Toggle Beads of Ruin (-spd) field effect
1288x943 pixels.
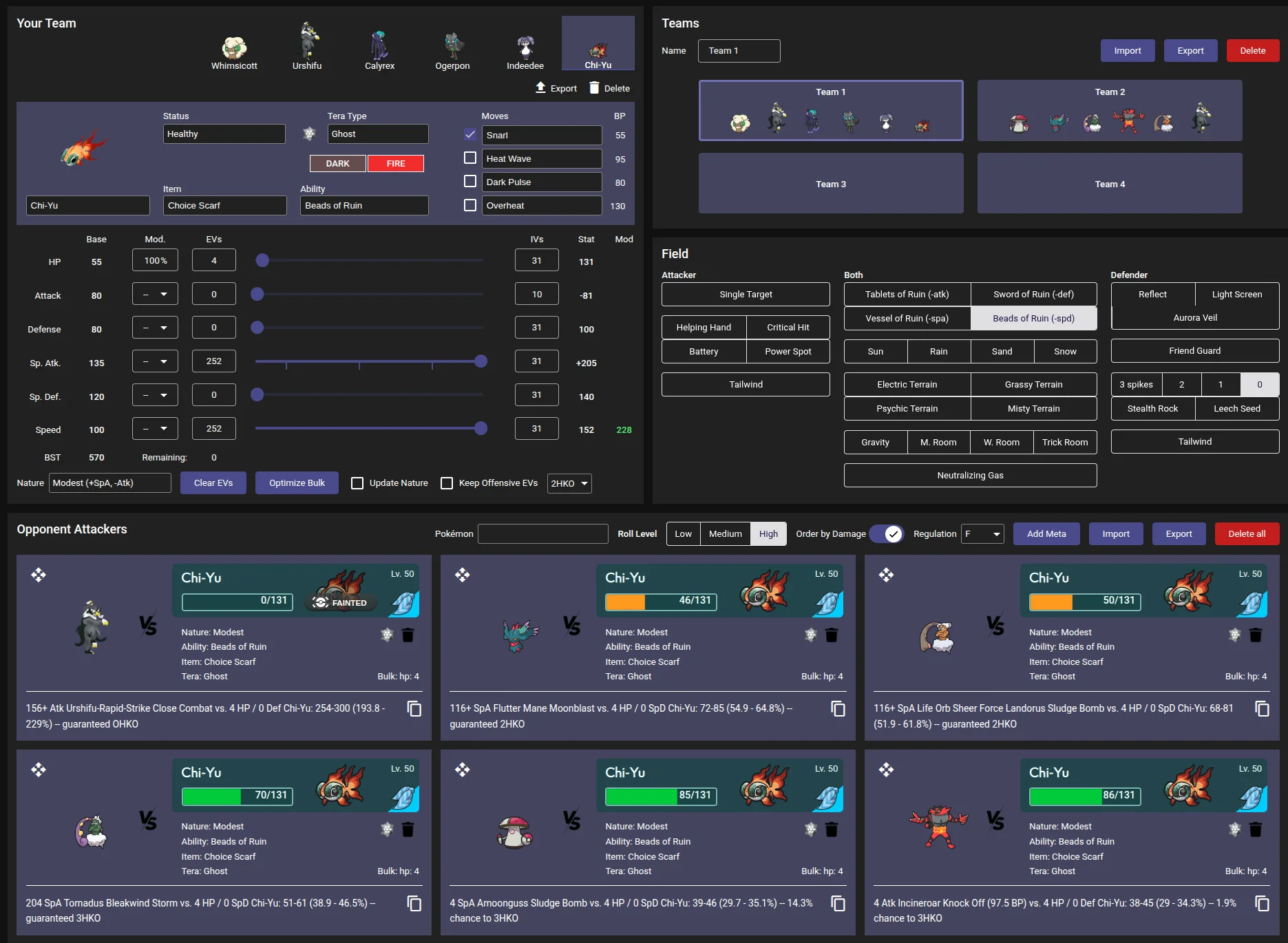[x=1033, y=318]
